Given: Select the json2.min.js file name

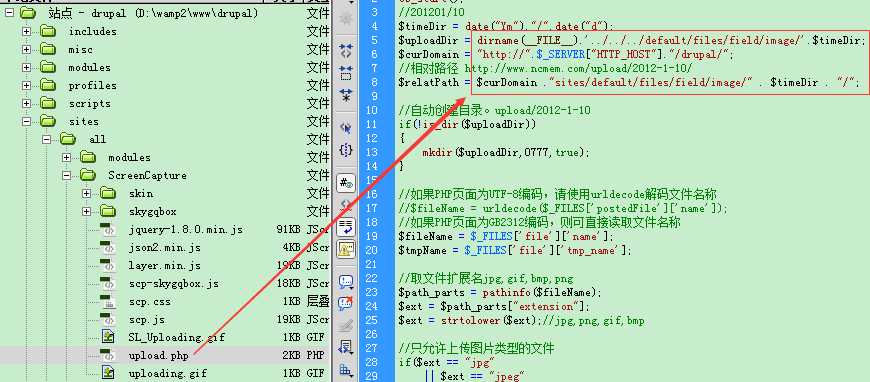Looking at the screenshot, I should (164, 248).
